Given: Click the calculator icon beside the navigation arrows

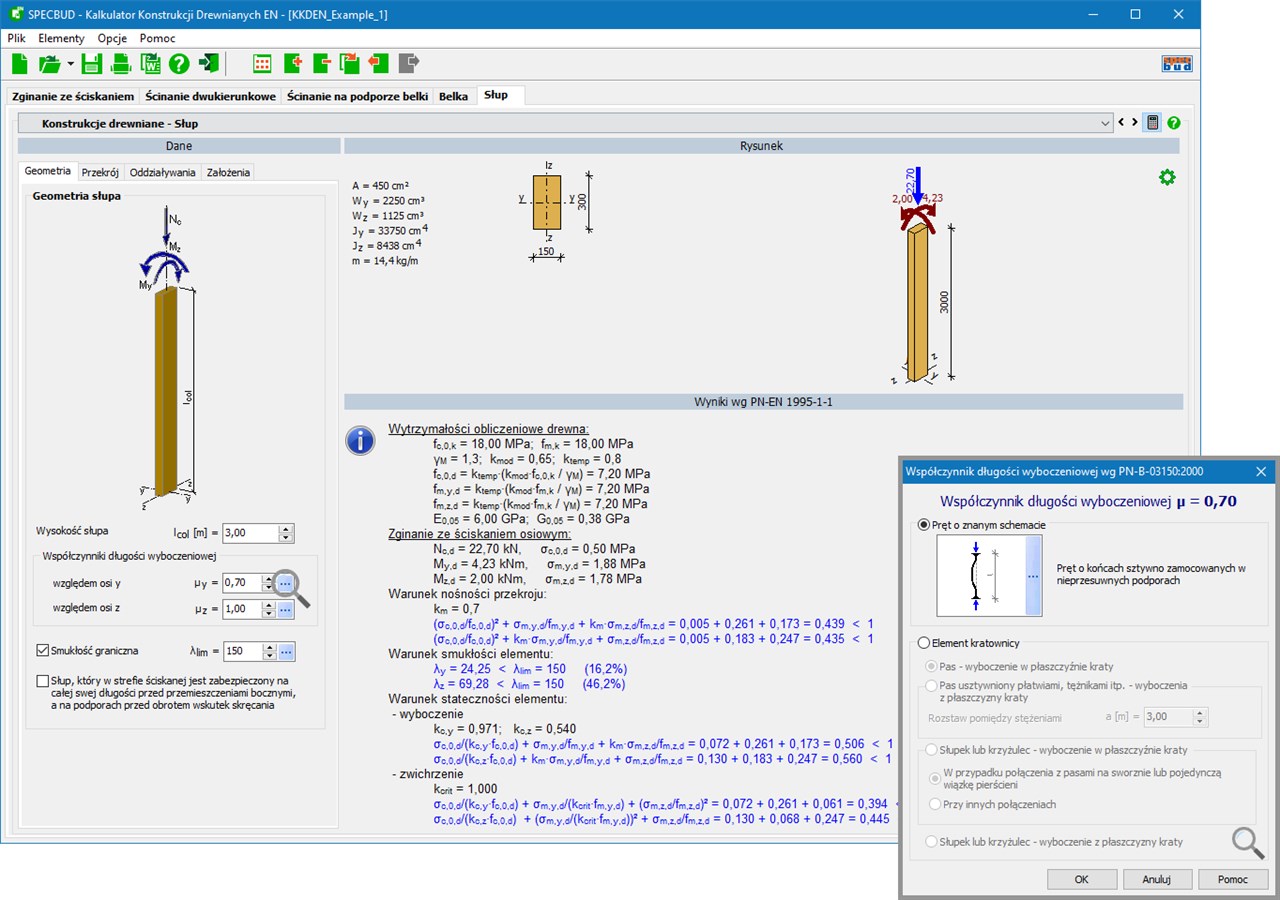Looking at the screenshot, I should pyautogui.click(x=1153, y=123).
